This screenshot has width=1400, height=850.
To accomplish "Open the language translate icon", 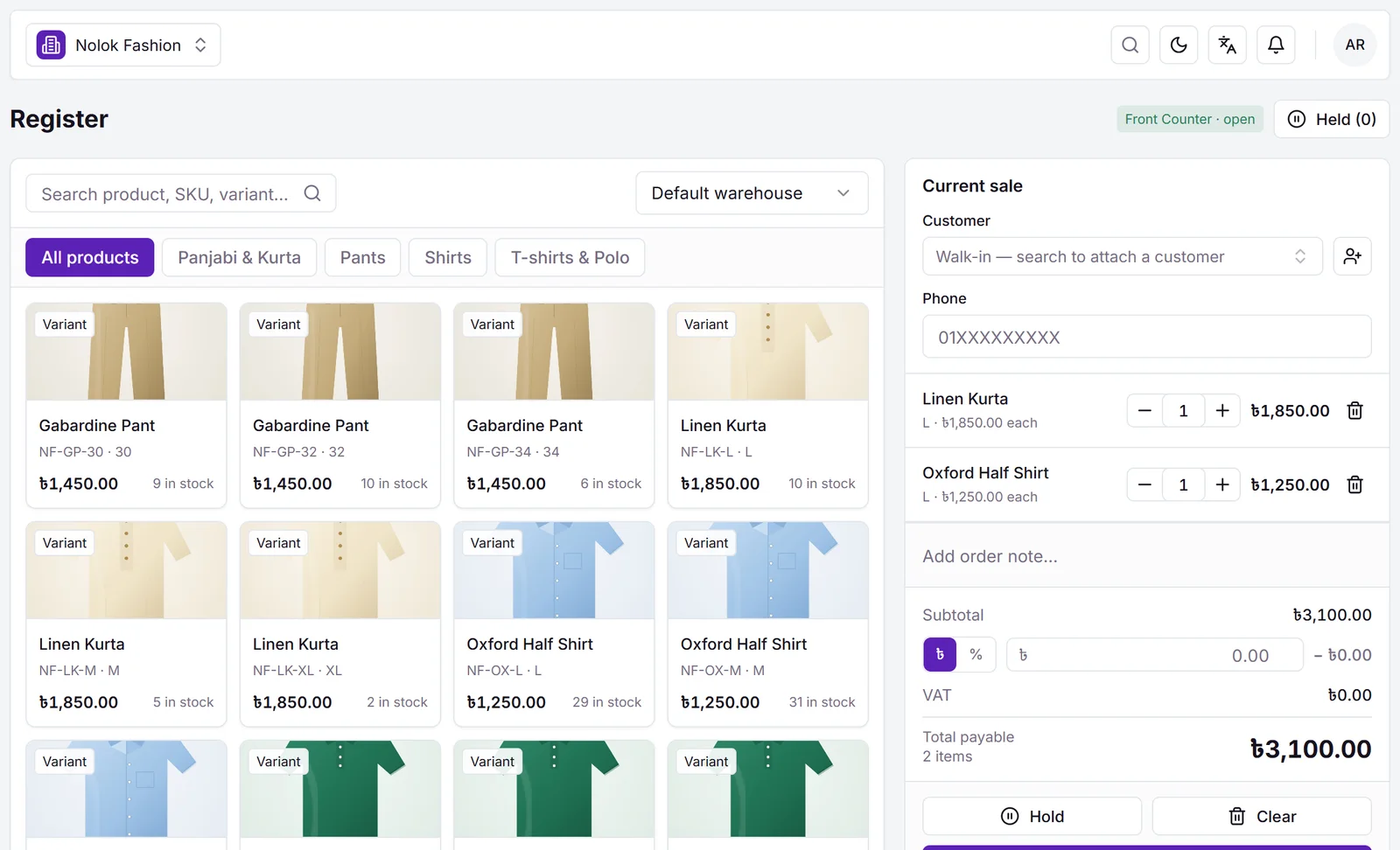I will pyautogui.click(x=1228, y=45).
